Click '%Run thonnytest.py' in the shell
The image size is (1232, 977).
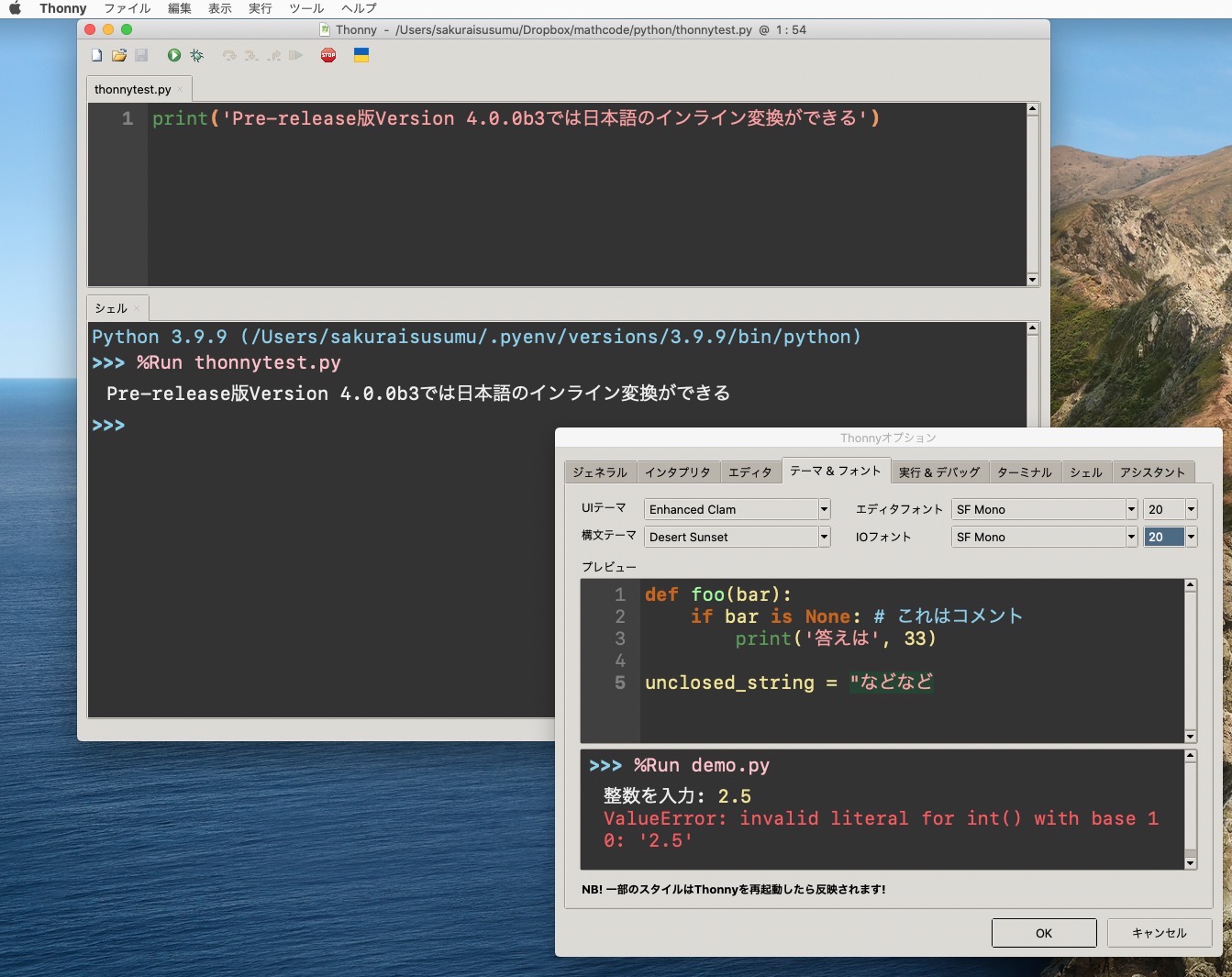(x=239, y=362)
